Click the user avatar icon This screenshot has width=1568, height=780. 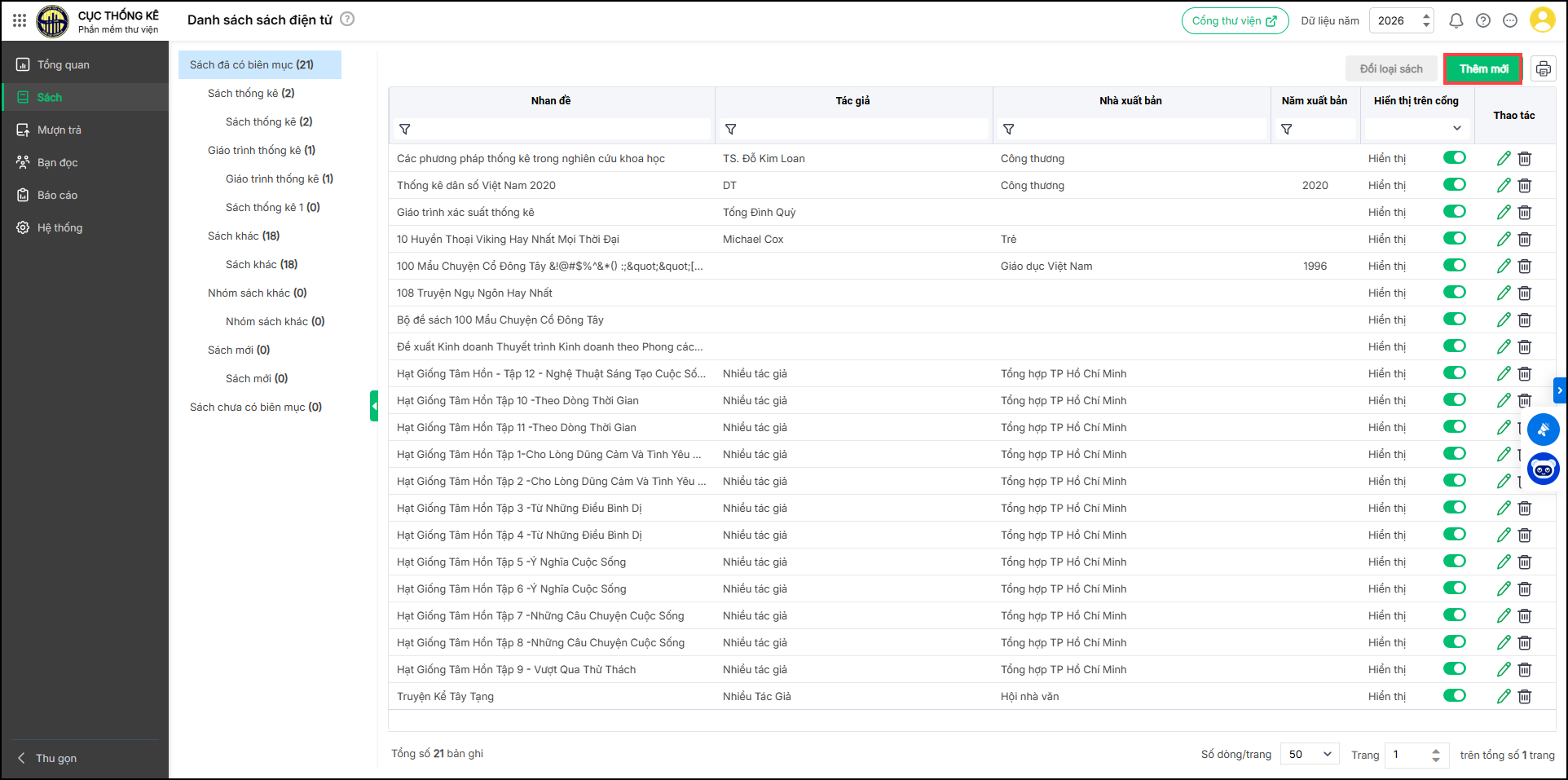[1542, 20]
